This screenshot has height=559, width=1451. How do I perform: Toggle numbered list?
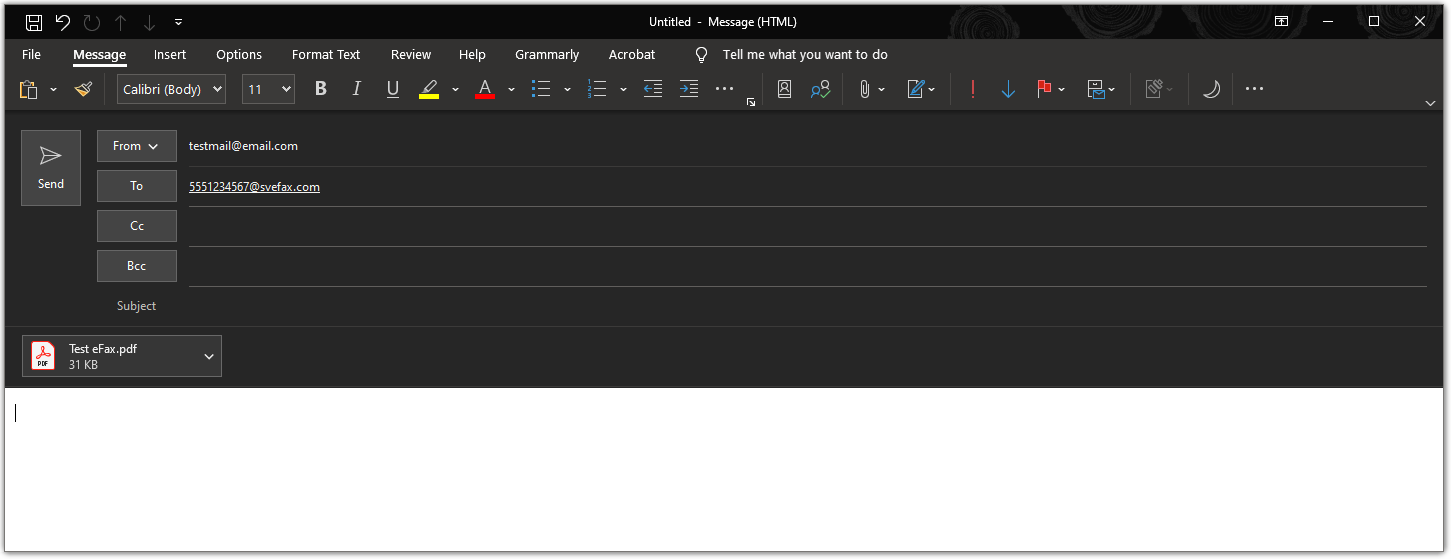click(597, 89)
